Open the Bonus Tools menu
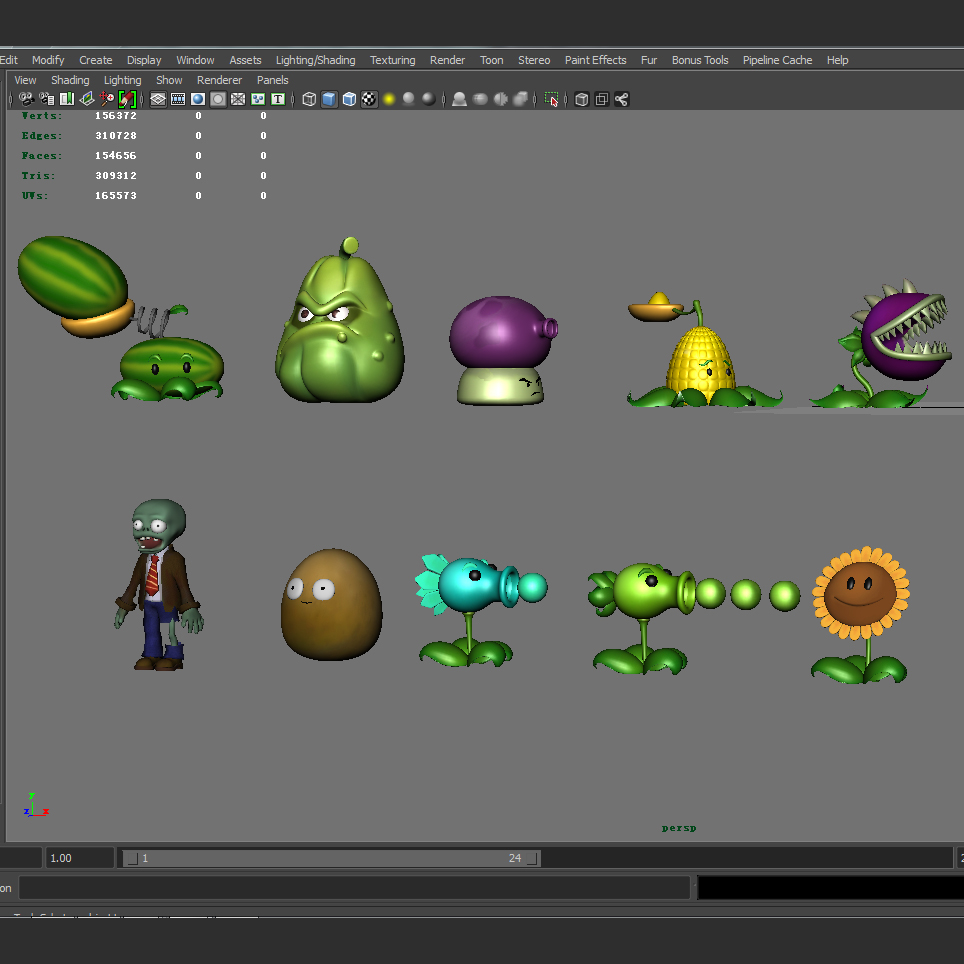Screen dimensions: 964x964 [699, 60]
